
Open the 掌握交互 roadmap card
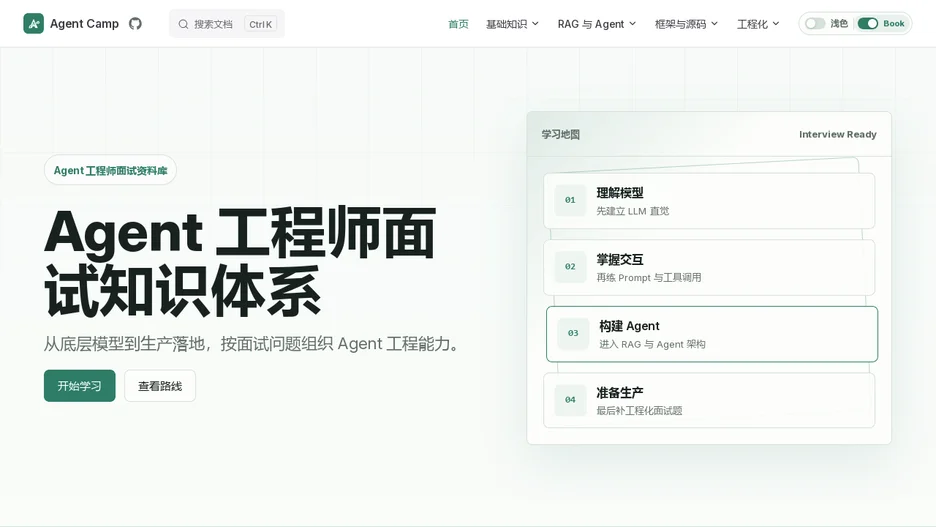tap(709, 267)
